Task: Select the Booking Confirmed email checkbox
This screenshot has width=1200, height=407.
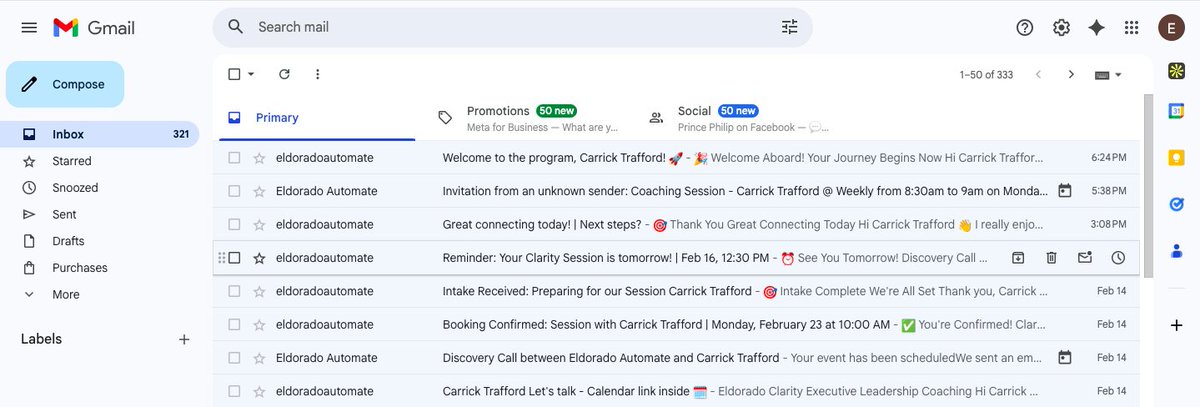Action: click(x=234, y=325)
